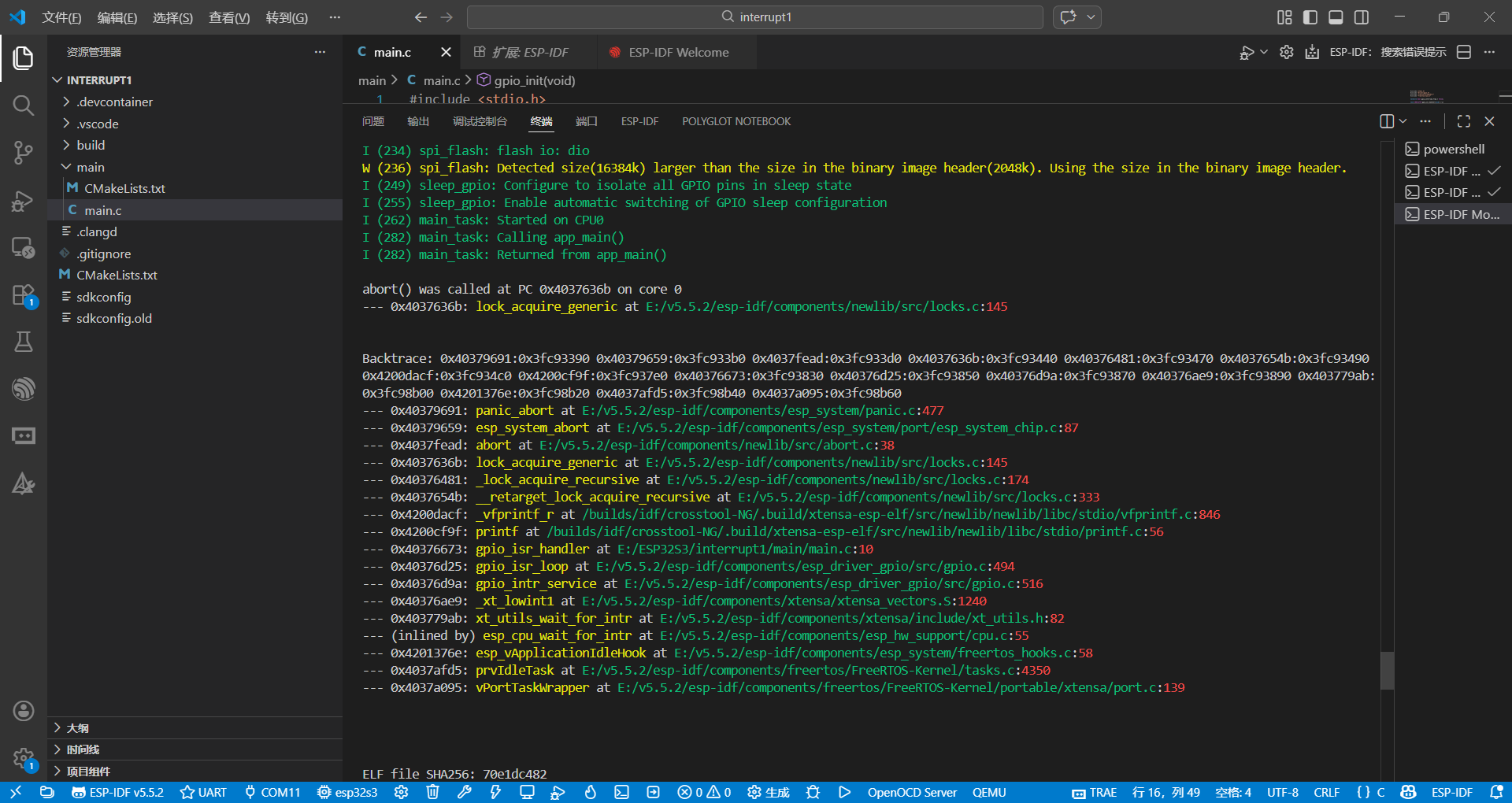Click the interrupt1 command center search box

(754, 17)
